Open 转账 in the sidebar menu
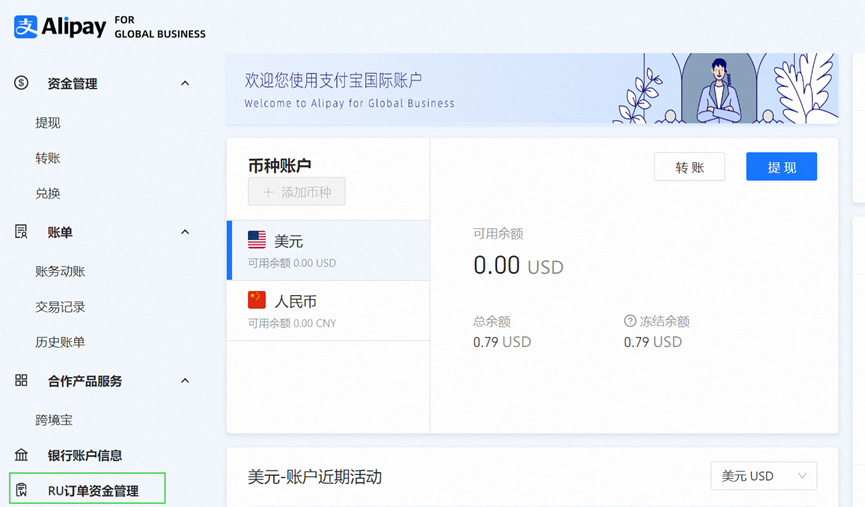The image size is (865, 507). pyautogui.click(x=48, y=158)
